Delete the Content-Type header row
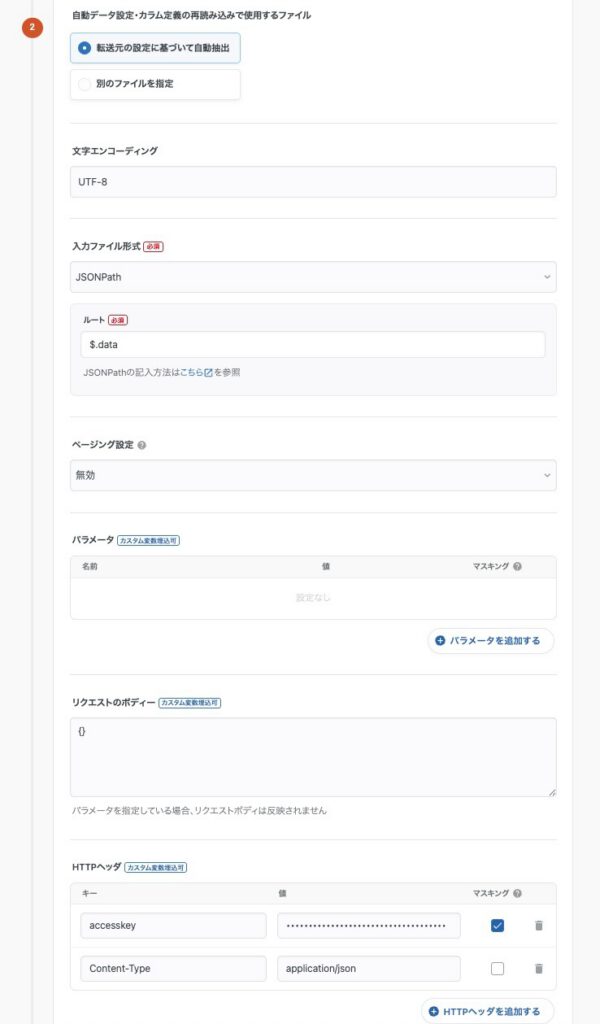600x1024 pixels. click(538, 968)
